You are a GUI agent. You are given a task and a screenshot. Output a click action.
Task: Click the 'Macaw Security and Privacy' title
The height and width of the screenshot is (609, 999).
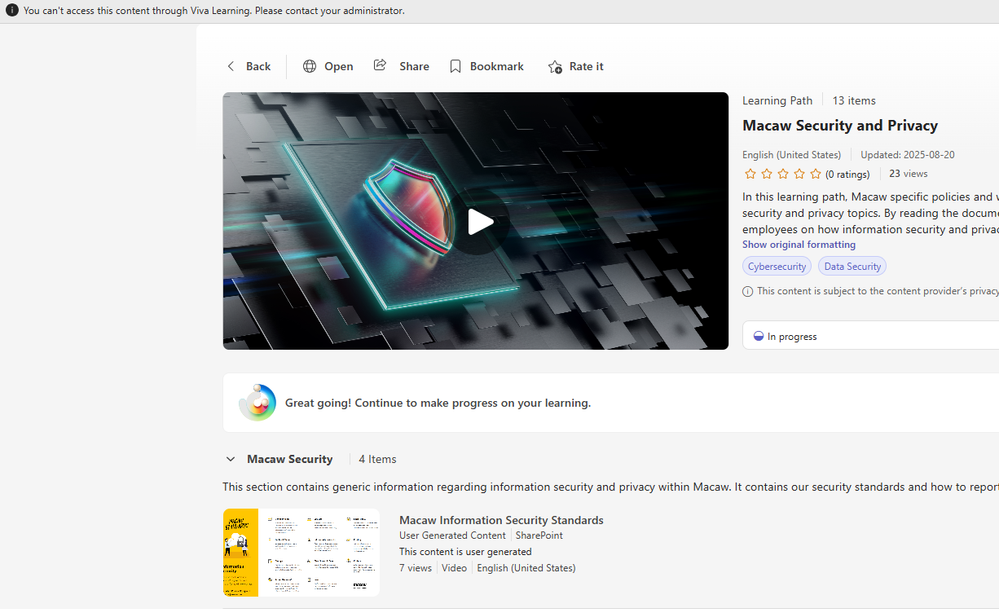(840, 125)
